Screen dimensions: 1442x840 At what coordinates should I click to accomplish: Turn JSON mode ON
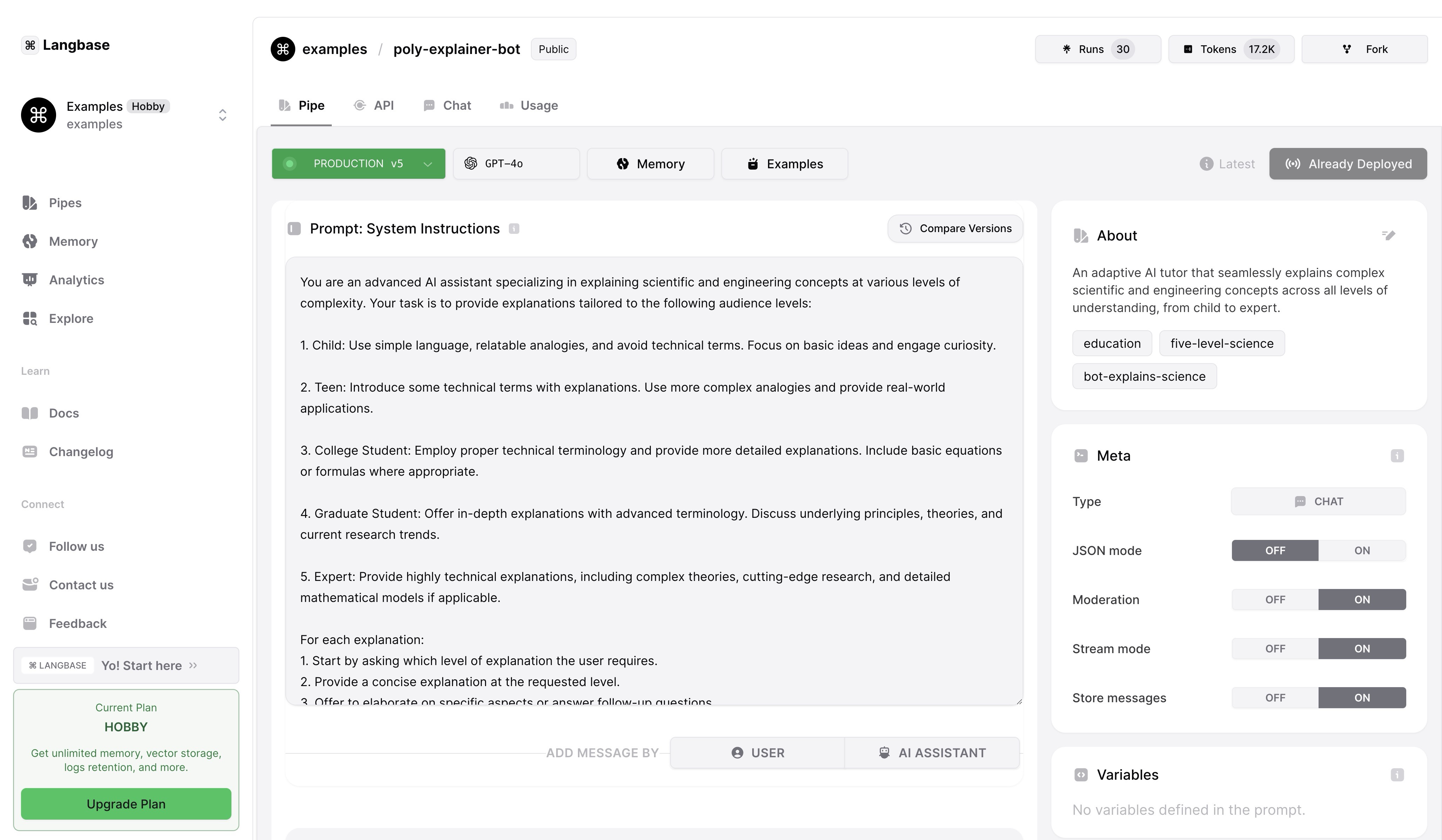(1361, 550)
